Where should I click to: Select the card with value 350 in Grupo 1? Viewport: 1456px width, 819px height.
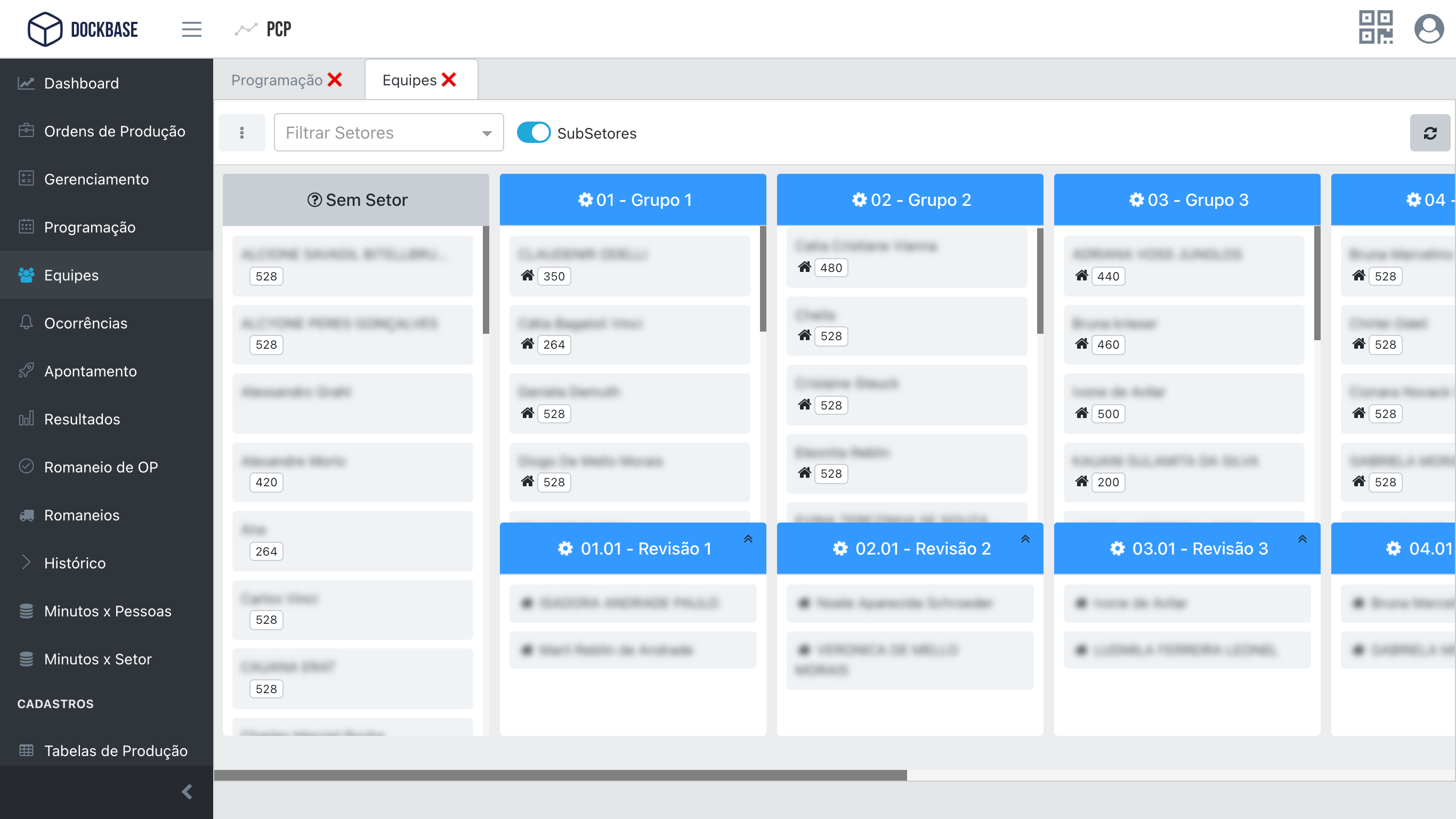[x=629, y=266]
